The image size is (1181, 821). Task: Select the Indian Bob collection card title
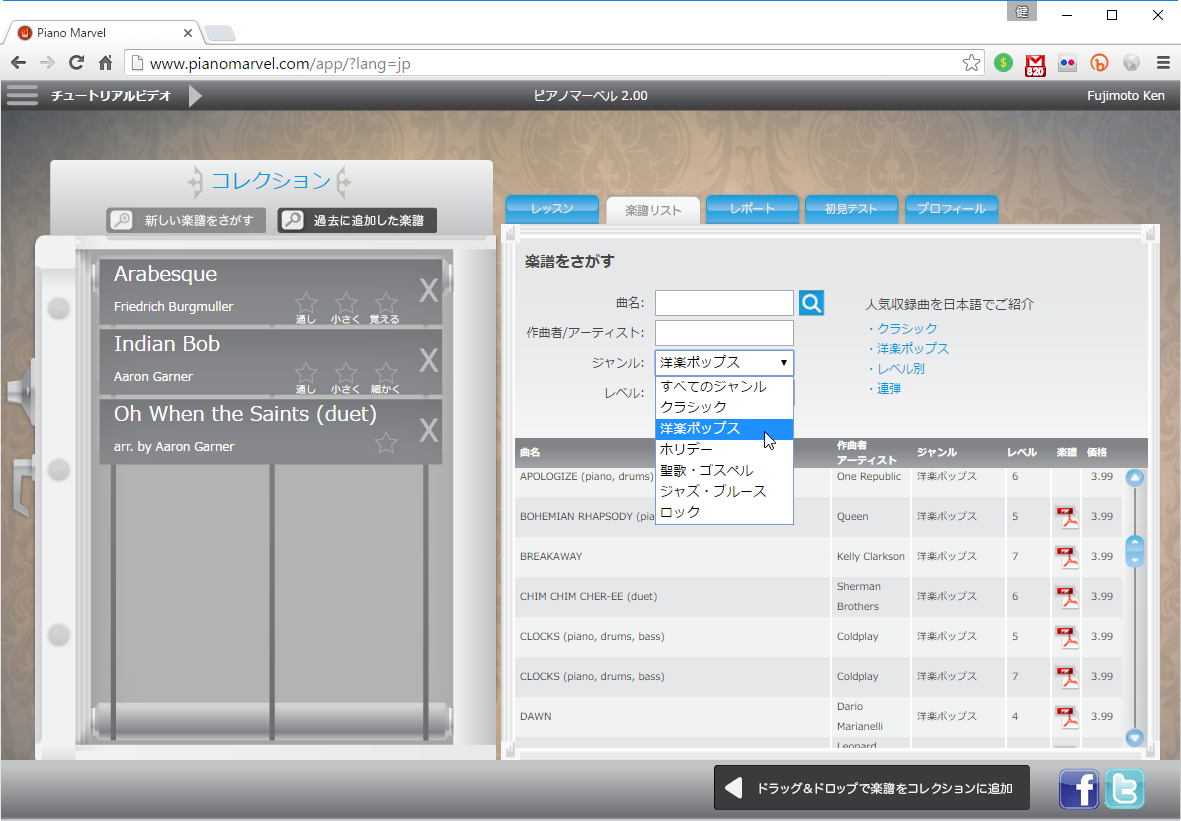pos(167,344)
